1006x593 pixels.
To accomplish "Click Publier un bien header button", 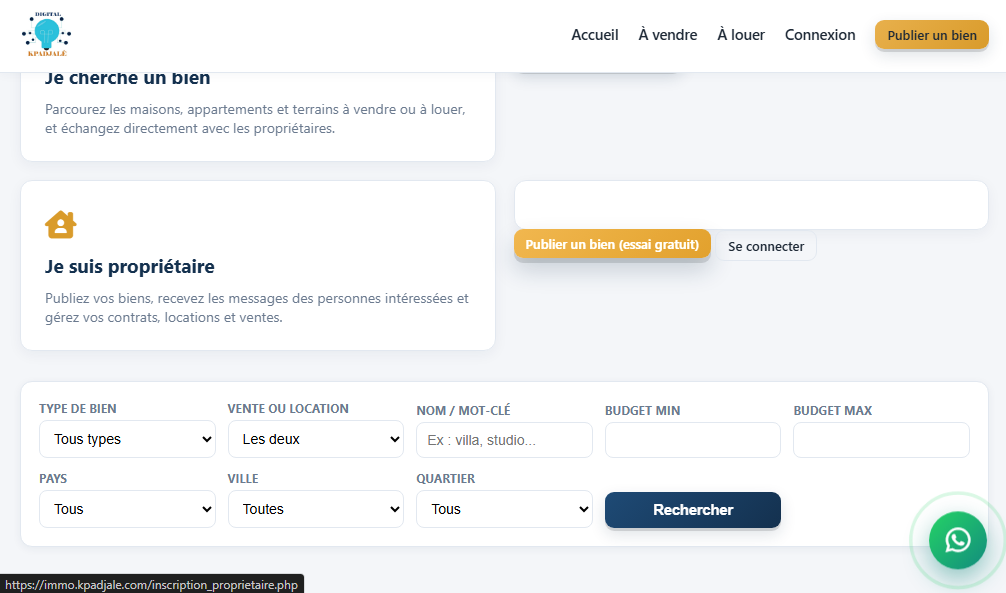I will 932,35.
